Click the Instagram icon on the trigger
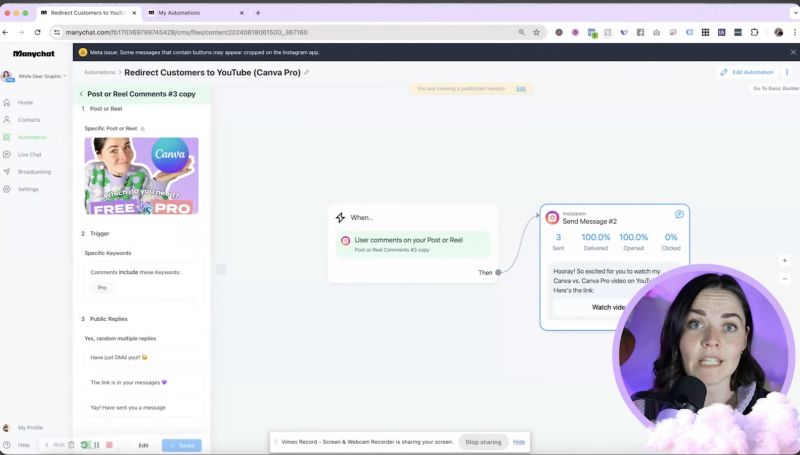Image resolution: width=800 pixels, height=455 pixels. click(345, 241)
